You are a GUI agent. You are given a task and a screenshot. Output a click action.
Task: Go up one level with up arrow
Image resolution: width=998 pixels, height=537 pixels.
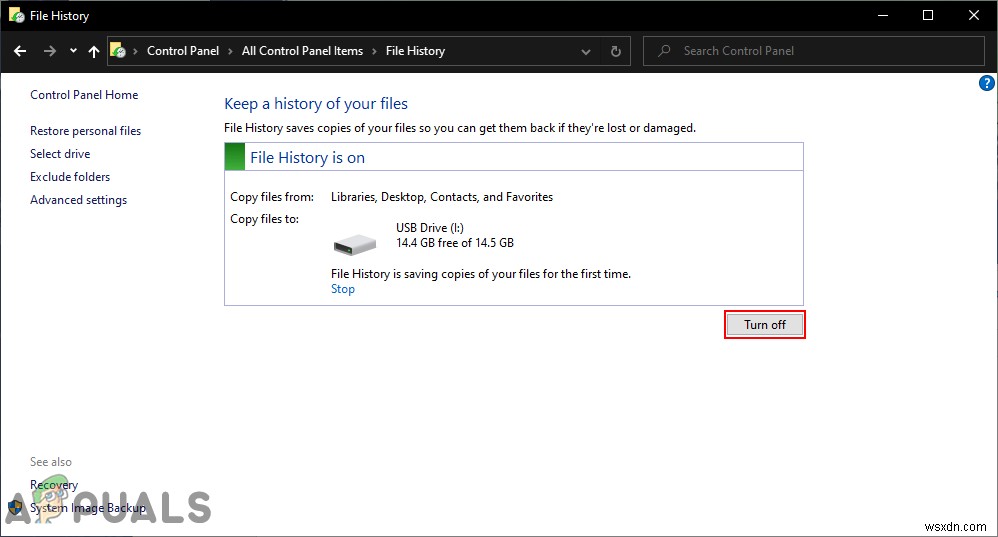tap(94, 52)
